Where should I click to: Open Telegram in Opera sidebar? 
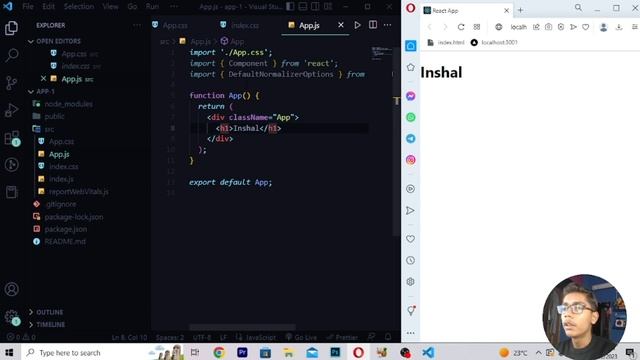(x=411, y=138)
